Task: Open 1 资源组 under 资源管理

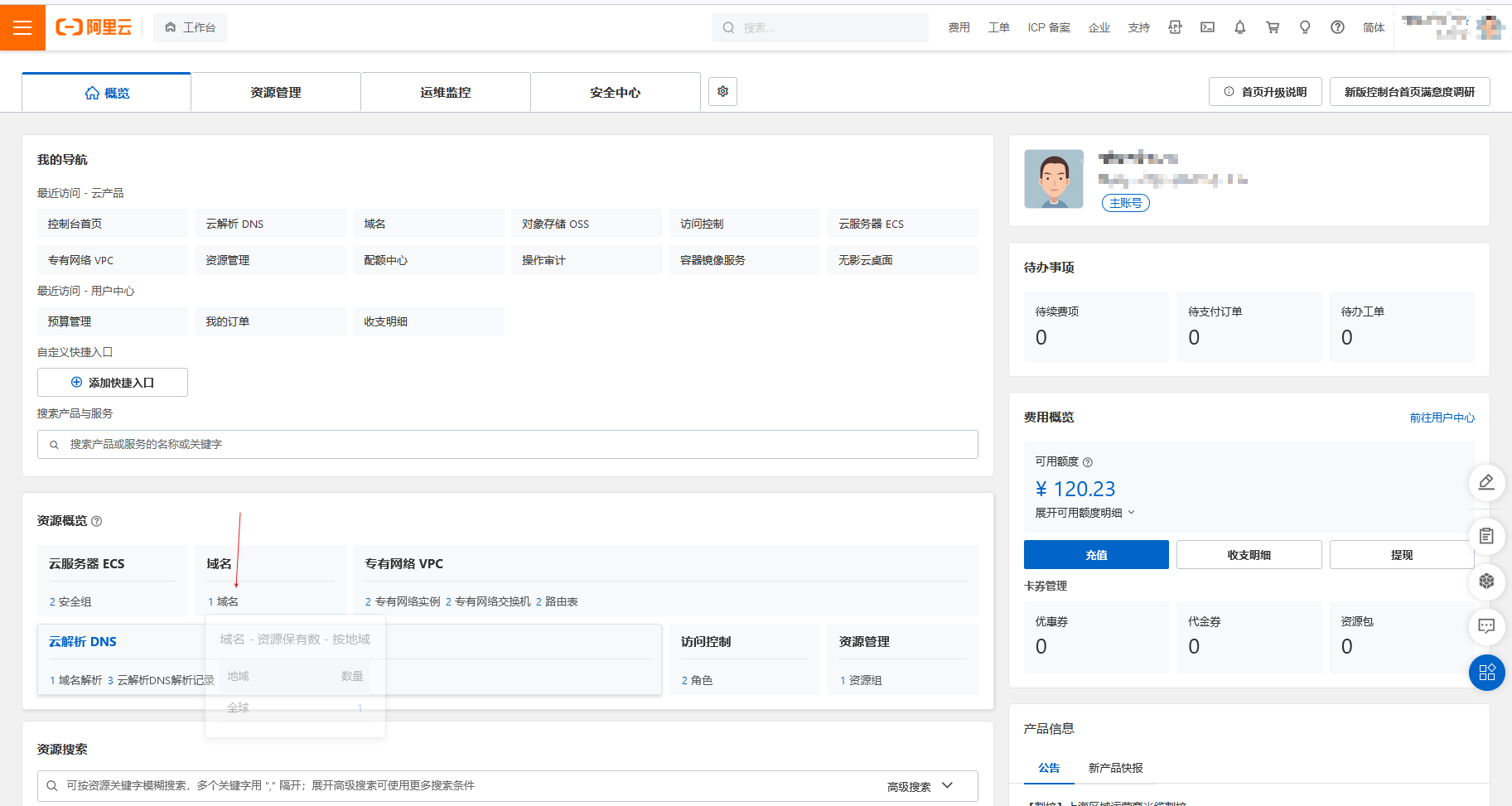Action: [x=861, y=680]
